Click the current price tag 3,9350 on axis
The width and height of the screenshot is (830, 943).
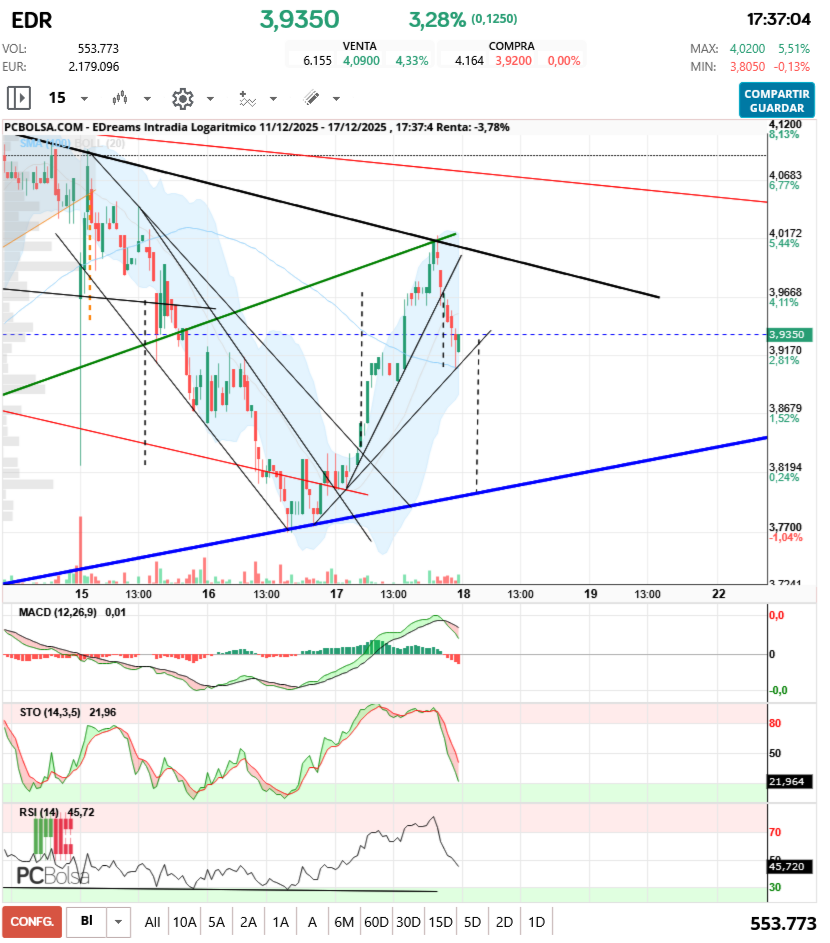tap(790, 334)
